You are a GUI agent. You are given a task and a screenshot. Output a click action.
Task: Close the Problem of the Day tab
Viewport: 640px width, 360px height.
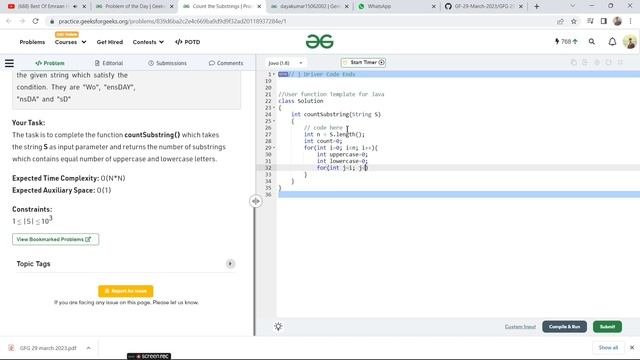click(171, 7)
